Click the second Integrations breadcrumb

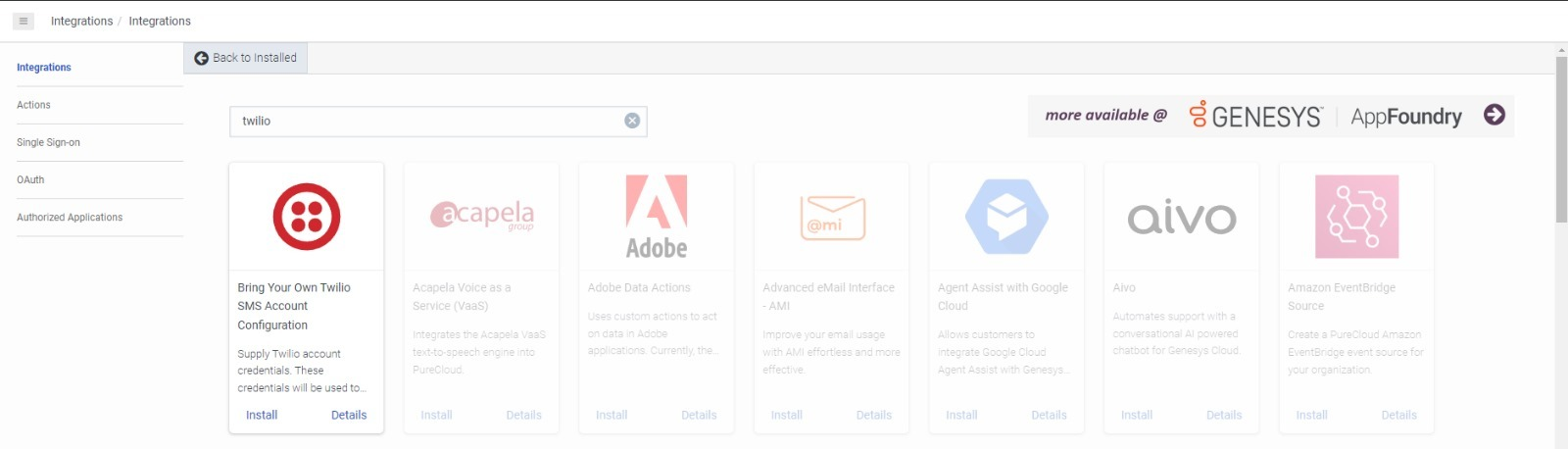pos(160,21)
